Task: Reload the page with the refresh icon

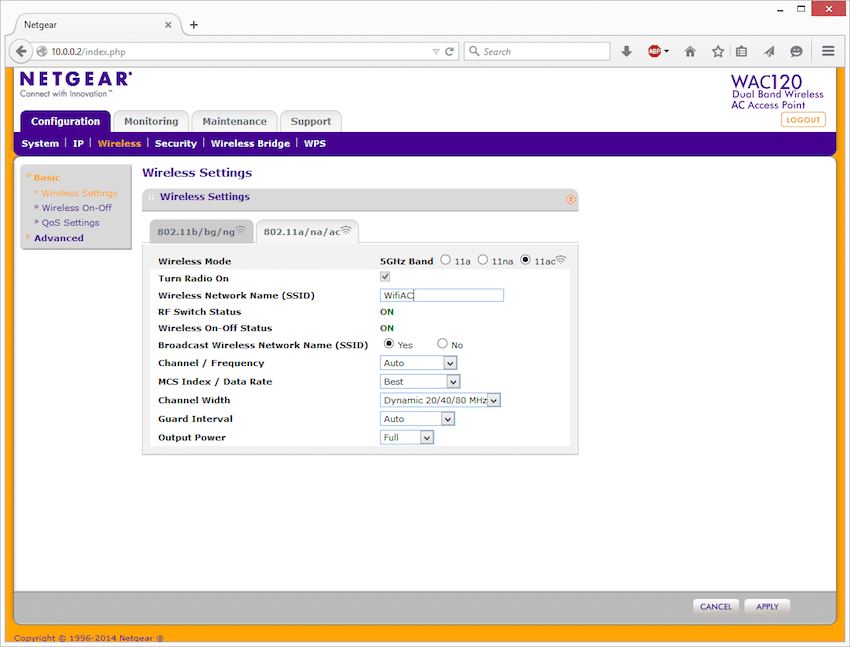Action: pyautogui.click(x=449, y=51)
